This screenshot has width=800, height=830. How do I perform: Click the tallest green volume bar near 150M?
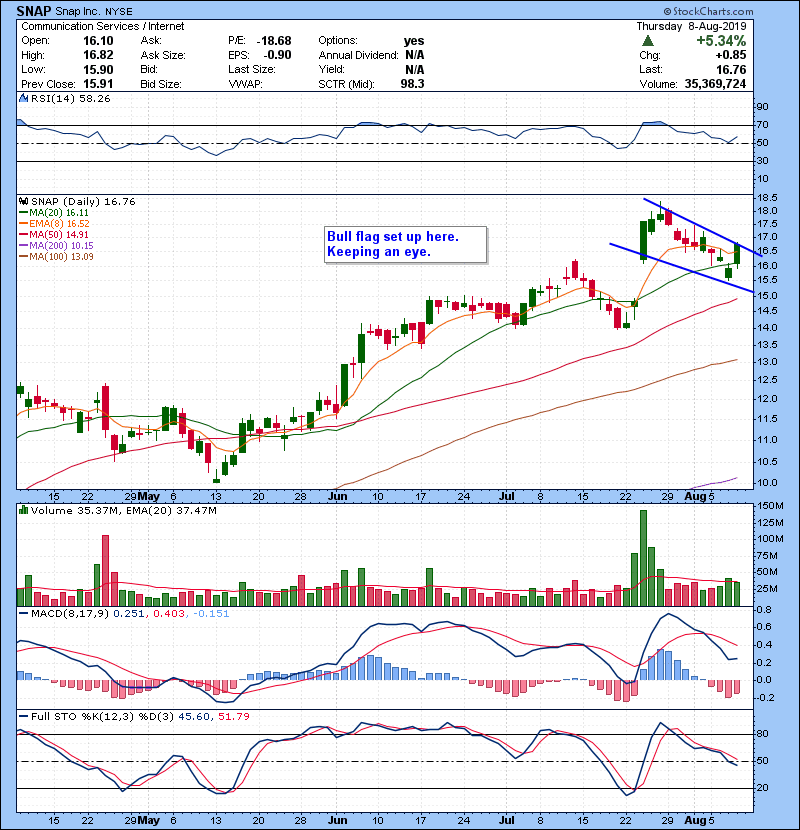[x=643, y=558]
